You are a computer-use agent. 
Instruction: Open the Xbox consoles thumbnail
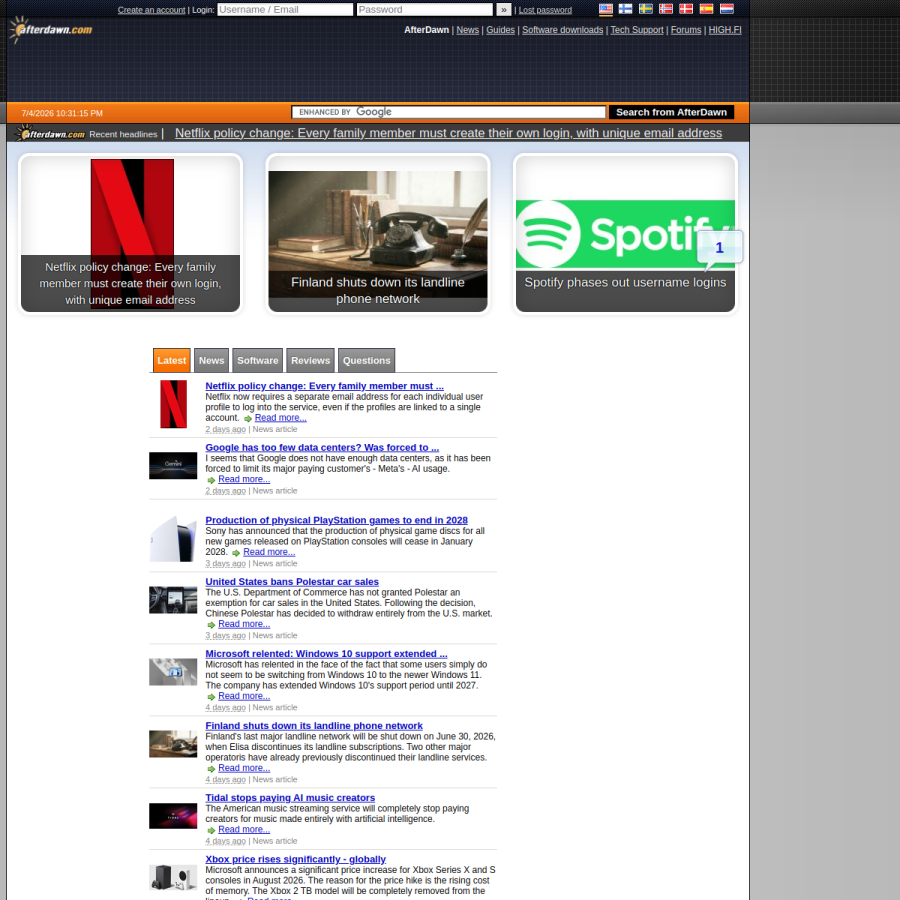pos(173,878)
